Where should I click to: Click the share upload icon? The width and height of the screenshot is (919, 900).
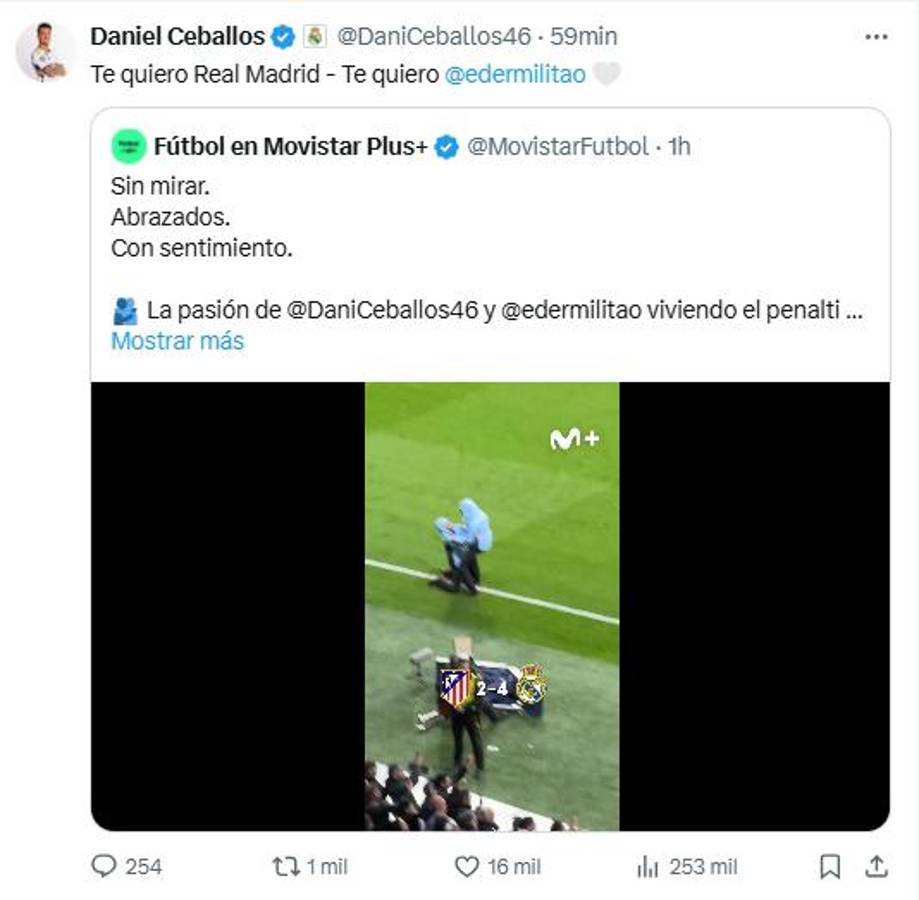click(876, 866)
